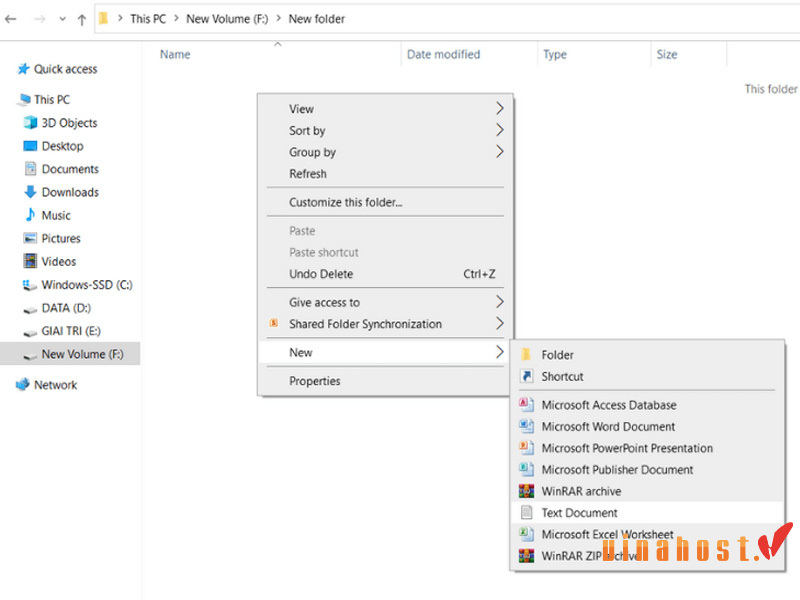This screenshot has width=800, height=600.
Task: Sort files by the Size column
Action: click(x=667, y=55)
